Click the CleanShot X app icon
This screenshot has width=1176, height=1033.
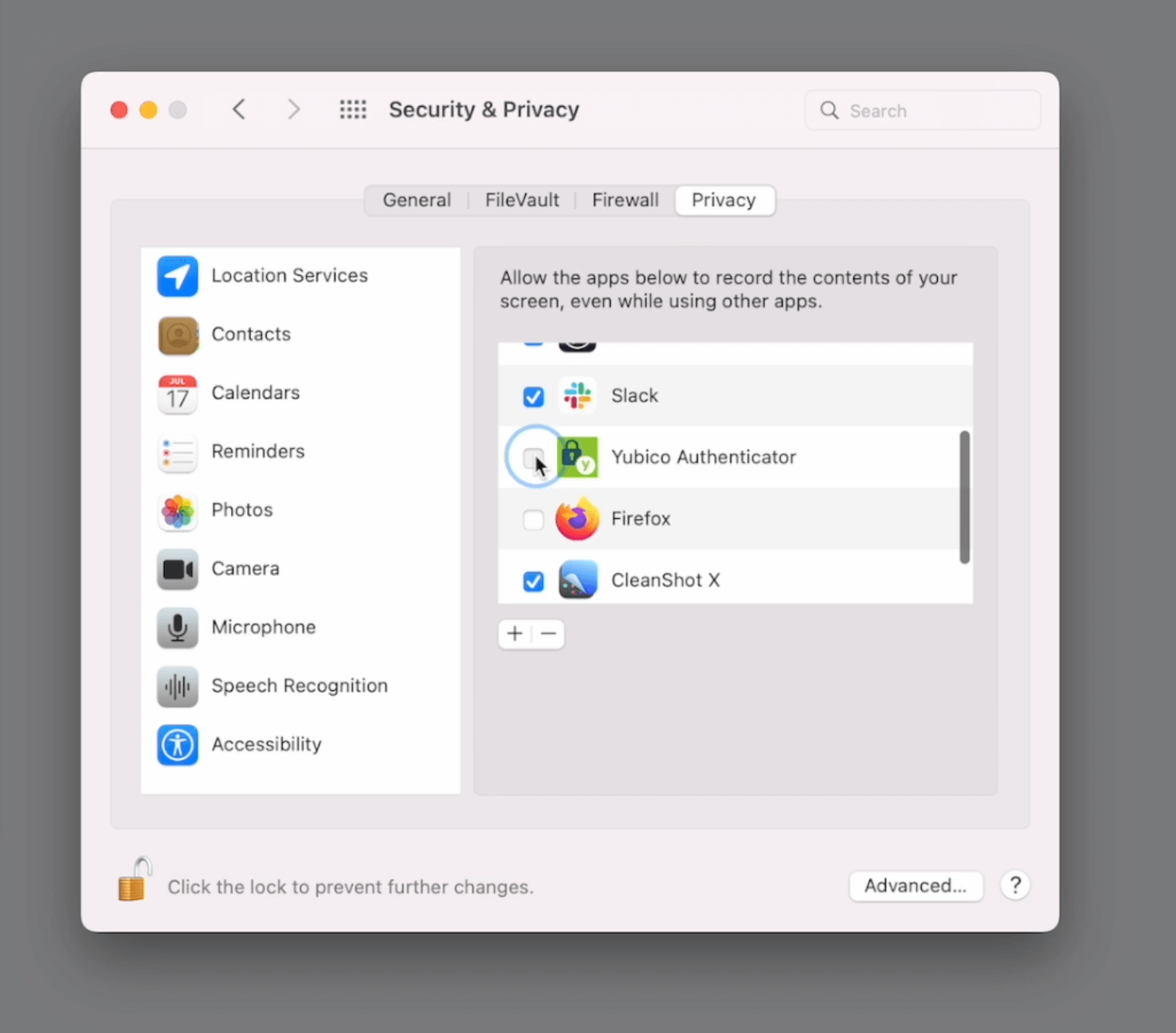click(x=578, y=580)
